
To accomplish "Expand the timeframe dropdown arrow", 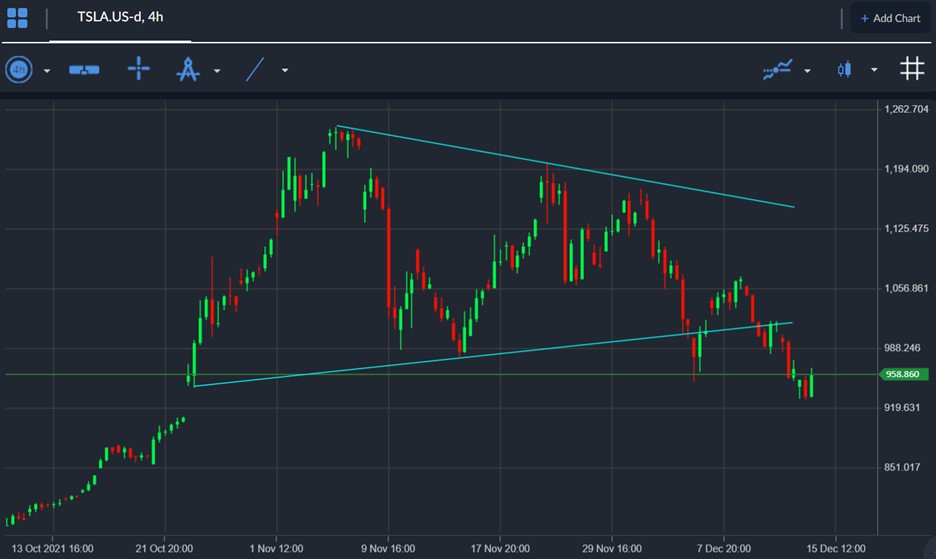I will pyautogui.click(x=47, y=71).
